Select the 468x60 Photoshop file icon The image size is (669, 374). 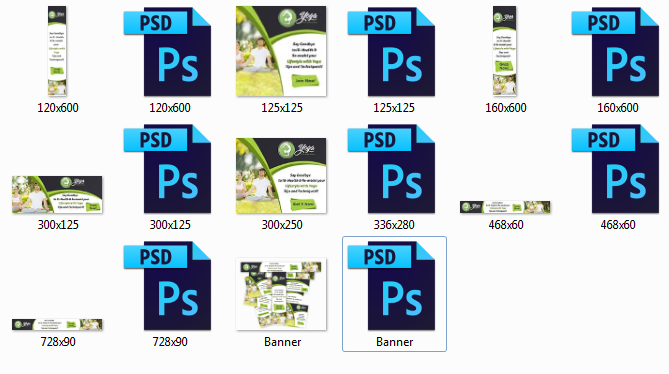tap(615, 169)
